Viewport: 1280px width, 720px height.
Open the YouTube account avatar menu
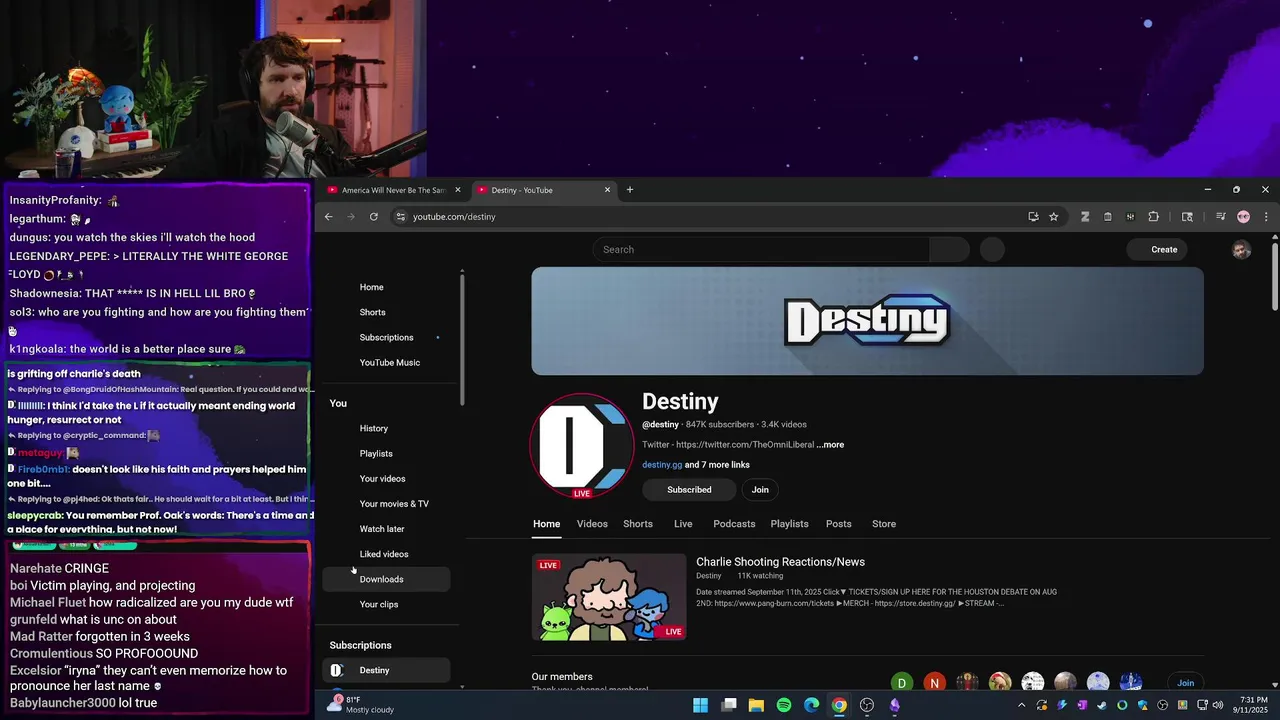[1241, 250]
